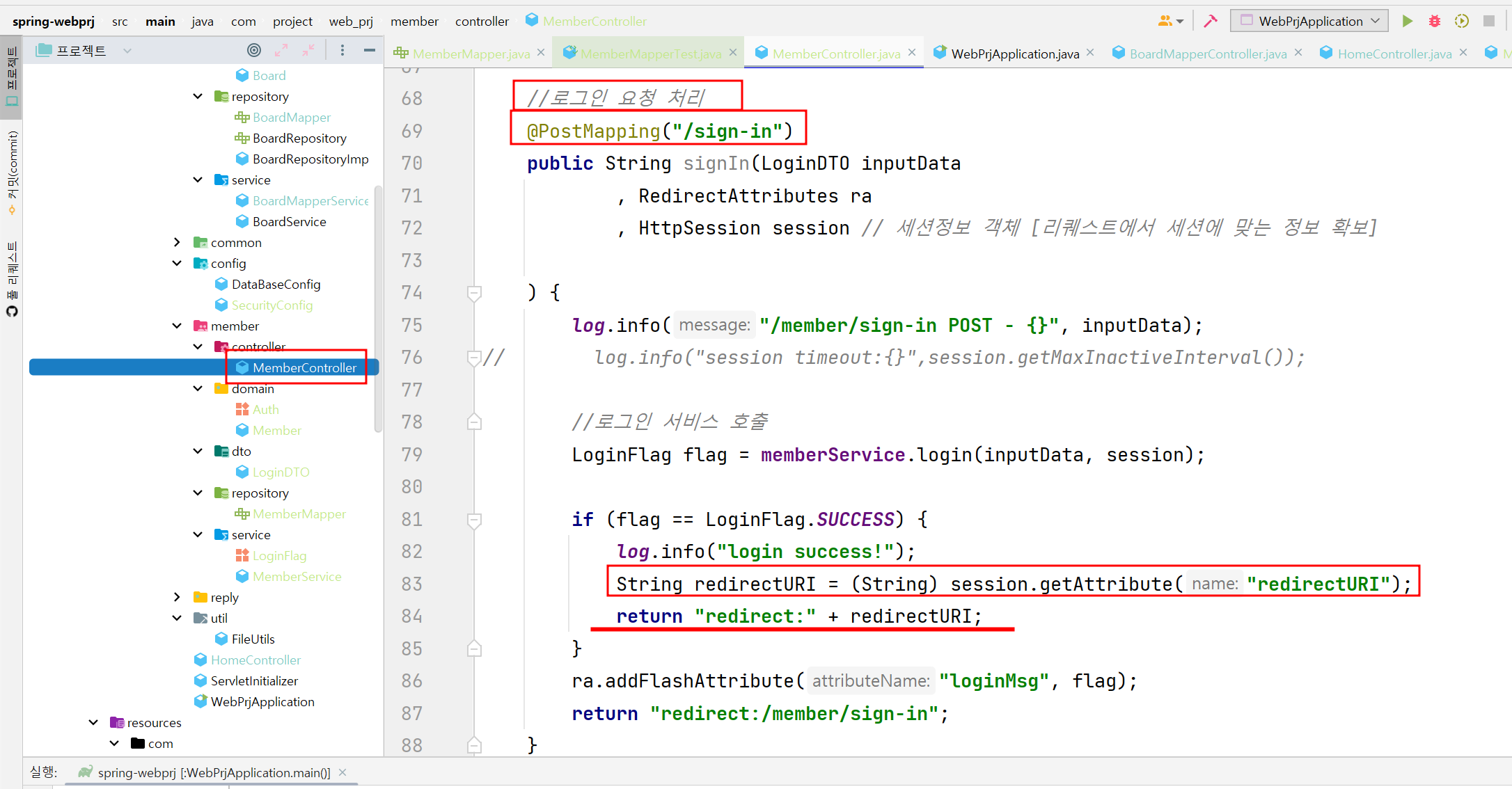Select spring-webprj run tab at bottom
Screen dimensions: 1512x789
click(214, 772)
